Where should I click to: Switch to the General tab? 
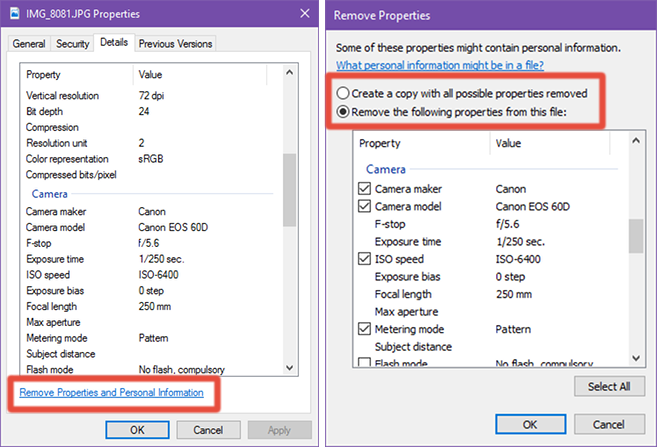click(29, 44)
